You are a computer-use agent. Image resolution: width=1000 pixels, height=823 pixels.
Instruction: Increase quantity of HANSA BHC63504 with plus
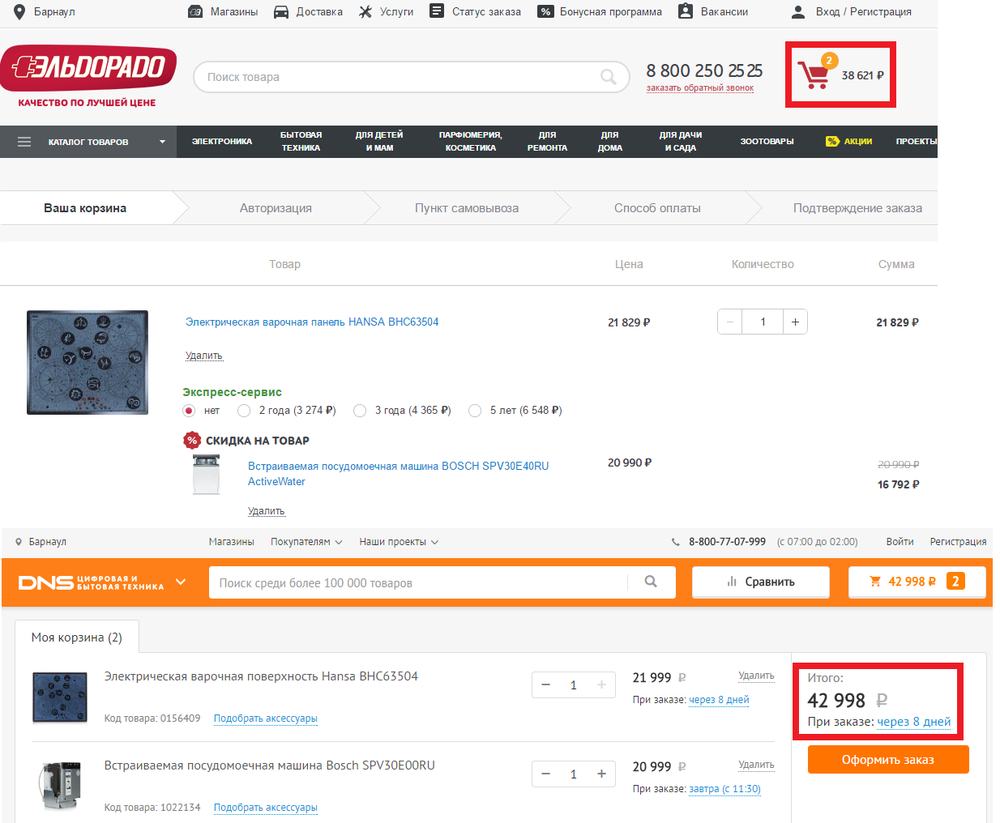coord(795,322)
